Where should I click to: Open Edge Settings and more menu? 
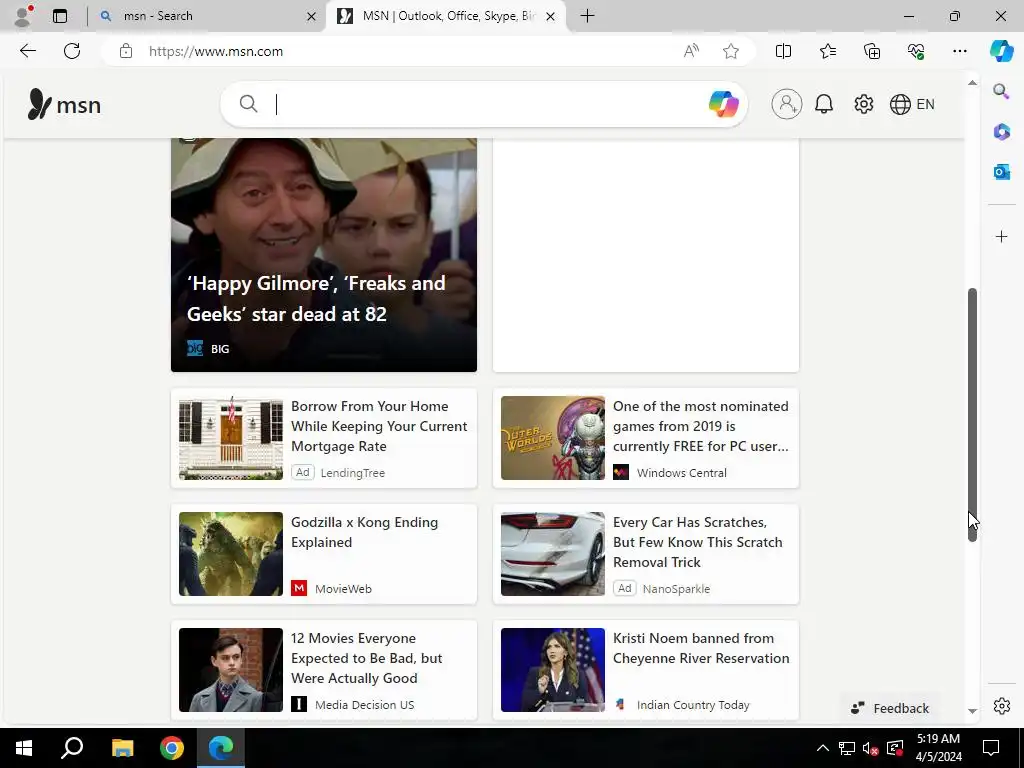point(959,51)
